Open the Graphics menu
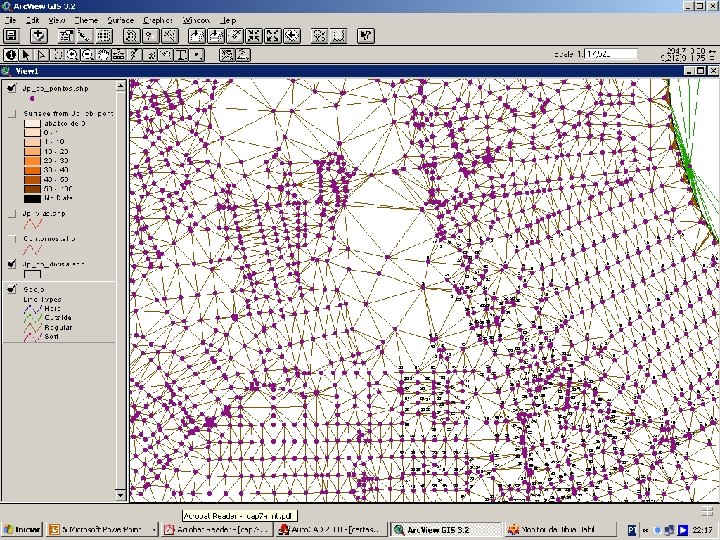 pos(157,19)
